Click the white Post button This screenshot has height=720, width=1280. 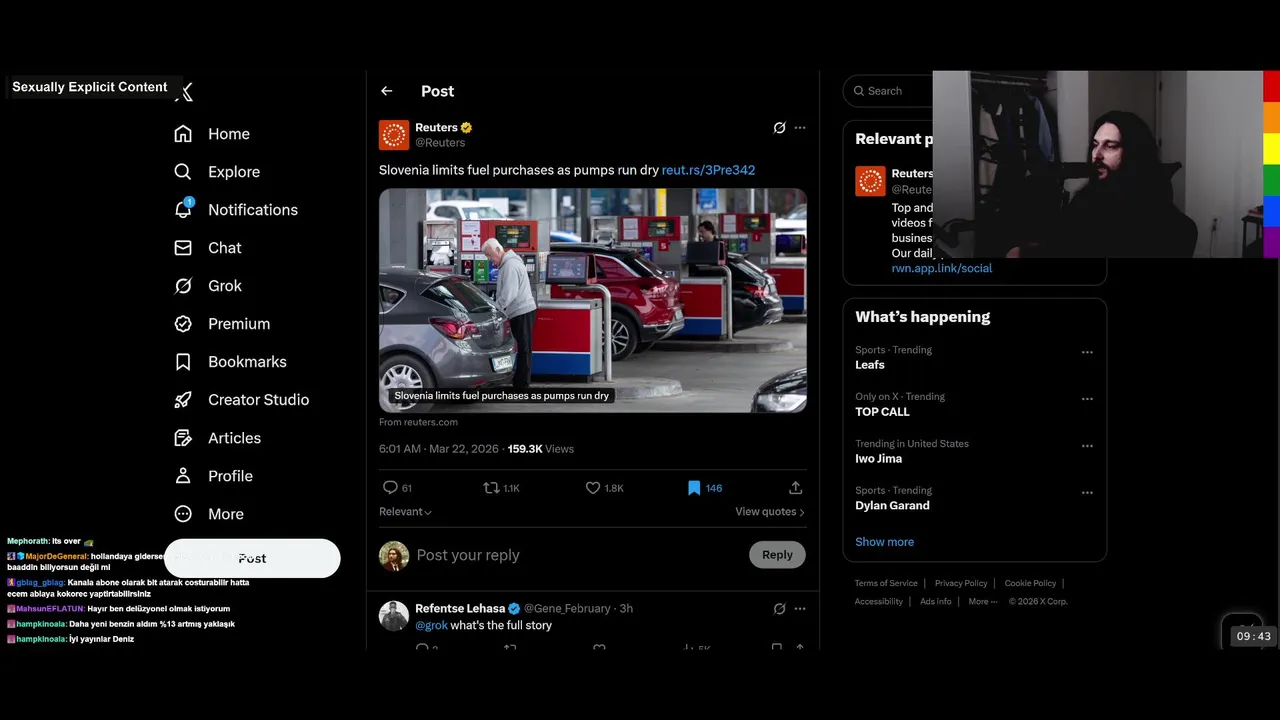(x=252, y=558)
